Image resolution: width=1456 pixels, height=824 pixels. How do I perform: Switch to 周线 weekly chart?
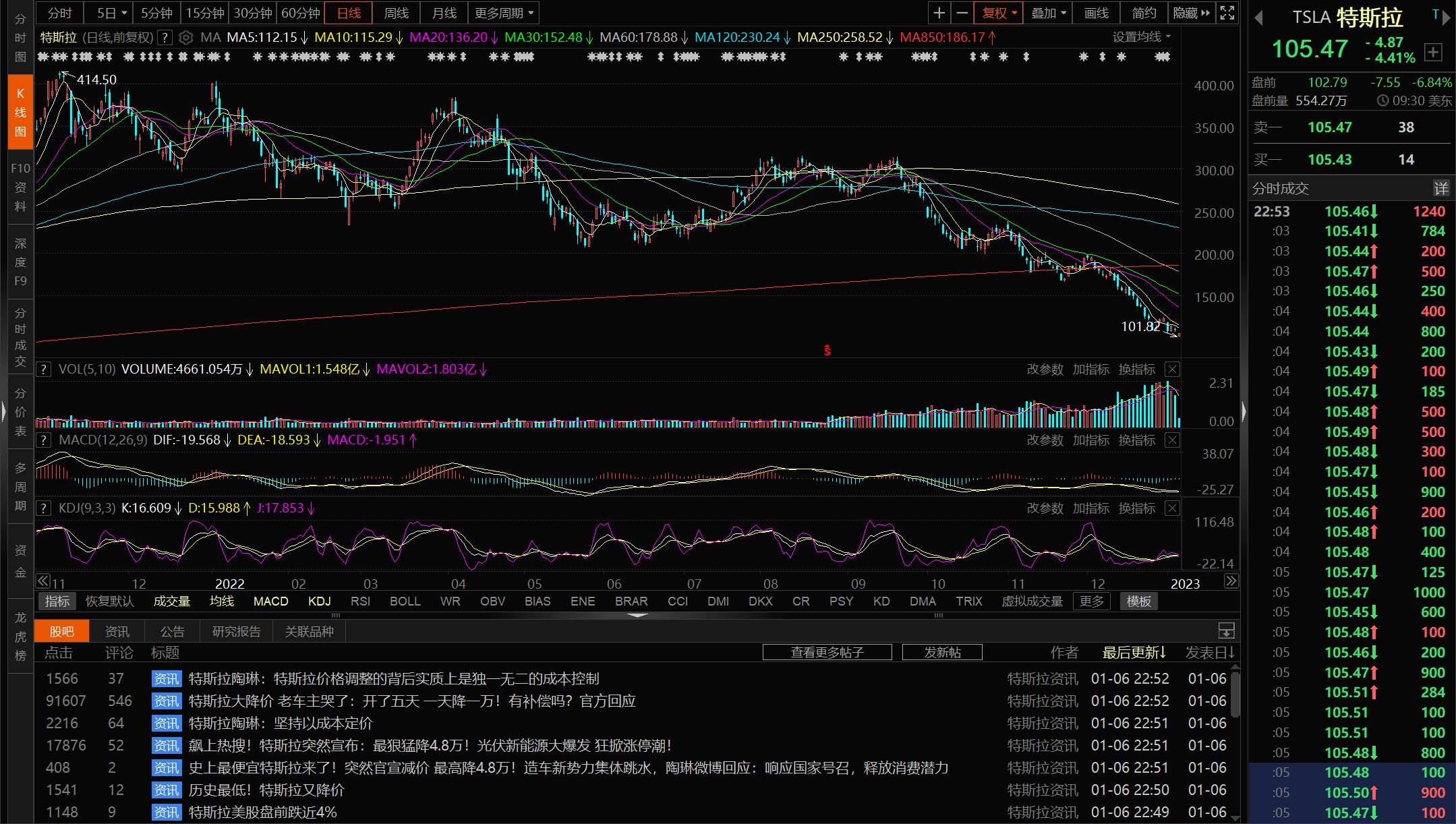pyautogui.click(x=396, y=13)
